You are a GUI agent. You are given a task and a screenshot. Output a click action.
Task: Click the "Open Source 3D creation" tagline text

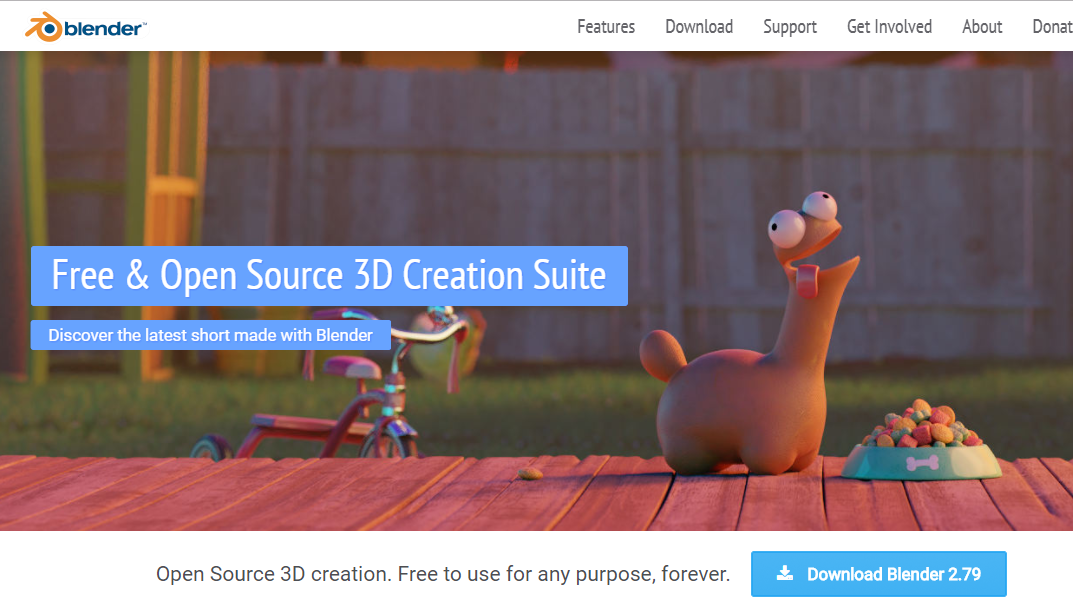point(443,574)
